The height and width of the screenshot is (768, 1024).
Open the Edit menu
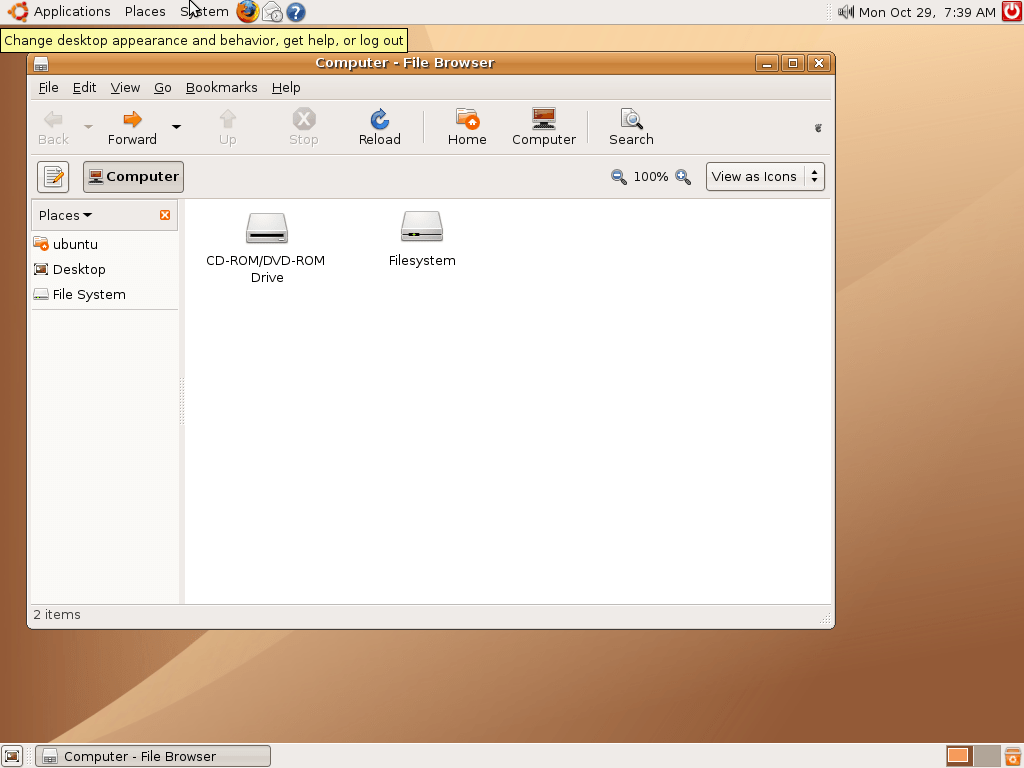pyautogui.click(x=84, y=88)
